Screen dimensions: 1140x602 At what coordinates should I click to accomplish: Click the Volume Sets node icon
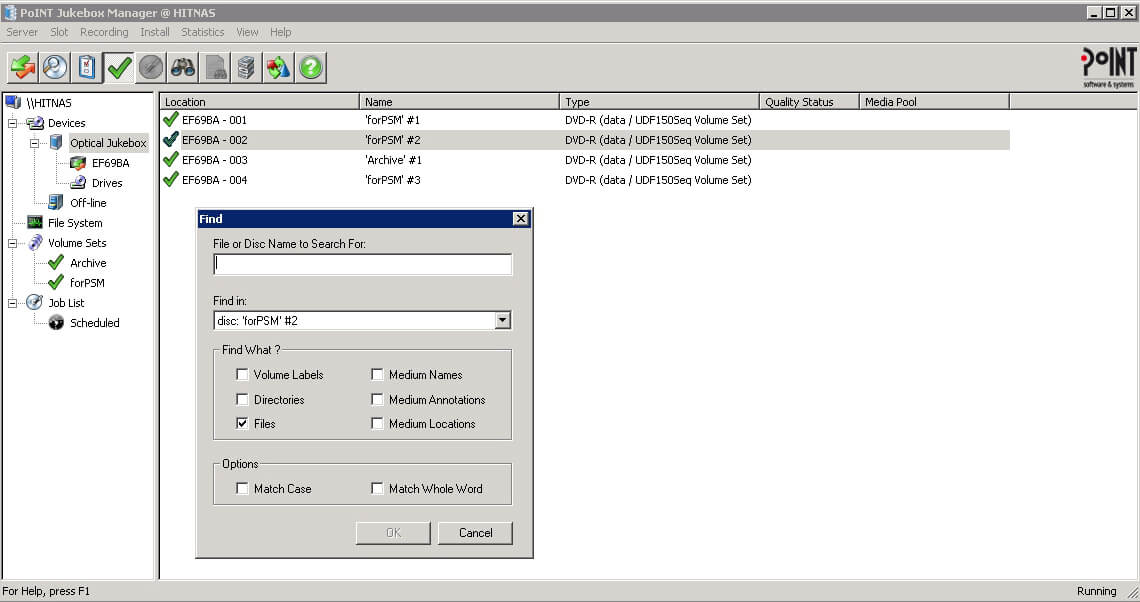(x=35, y=242)
